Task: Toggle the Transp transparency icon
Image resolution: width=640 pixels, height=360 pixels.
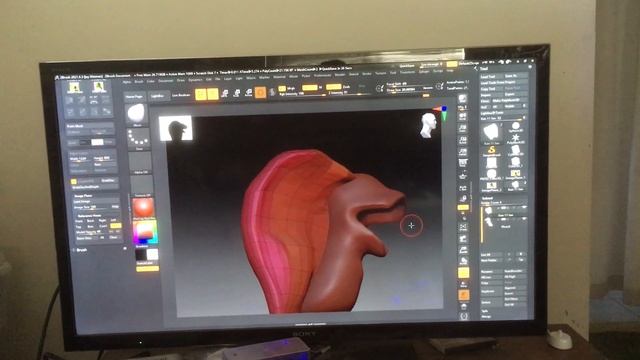Action: point(463,284)
